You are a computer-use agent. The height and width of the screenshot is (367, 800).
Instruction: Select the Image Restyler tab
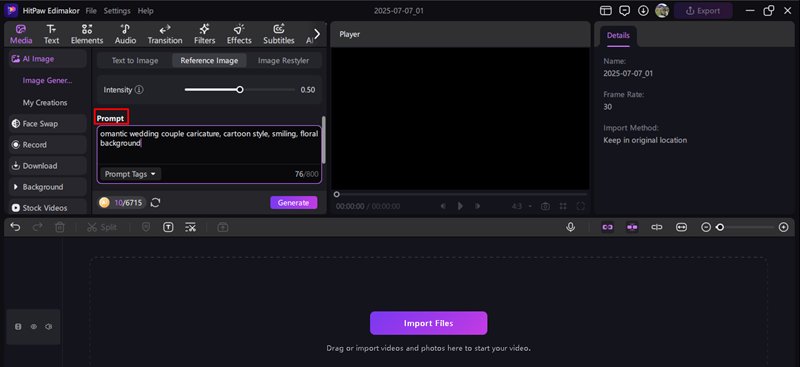283,60
